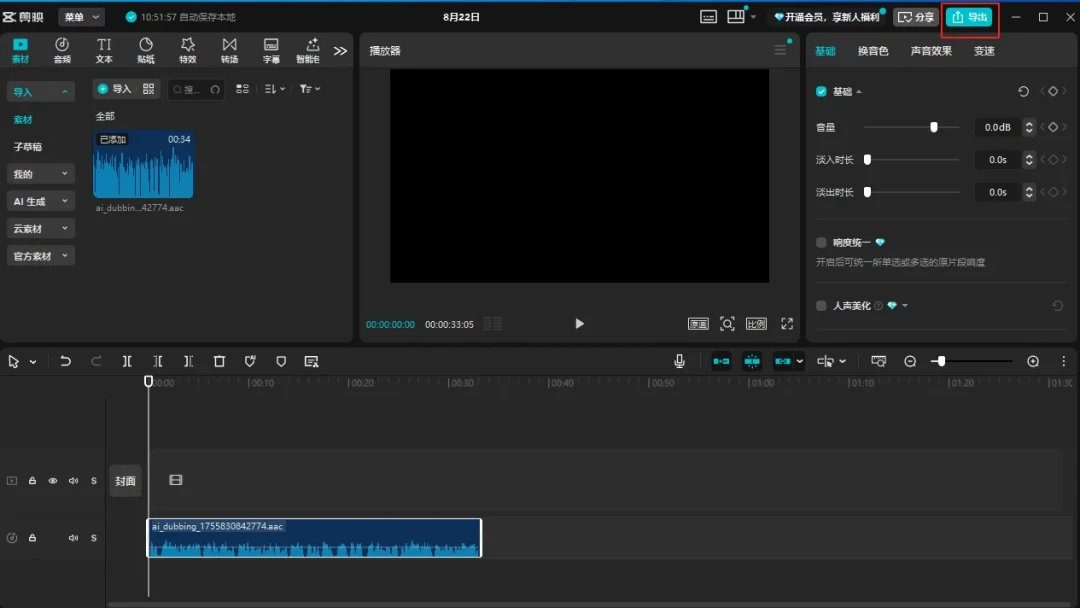
Task: Click the 分享 share button
Action: tap(916, 17)
